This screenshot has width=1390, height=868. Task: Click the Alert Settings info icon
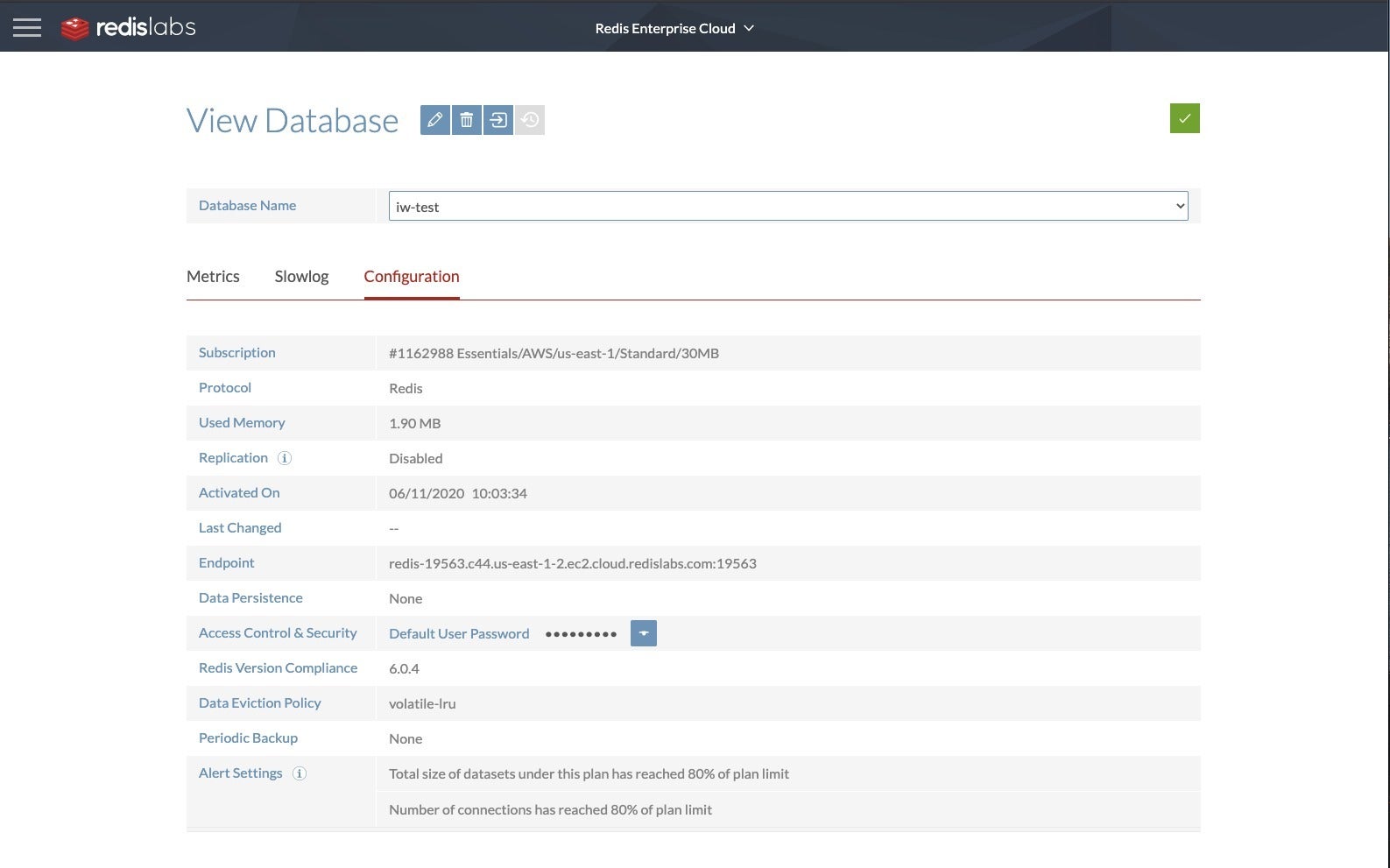tap(300, 773)
